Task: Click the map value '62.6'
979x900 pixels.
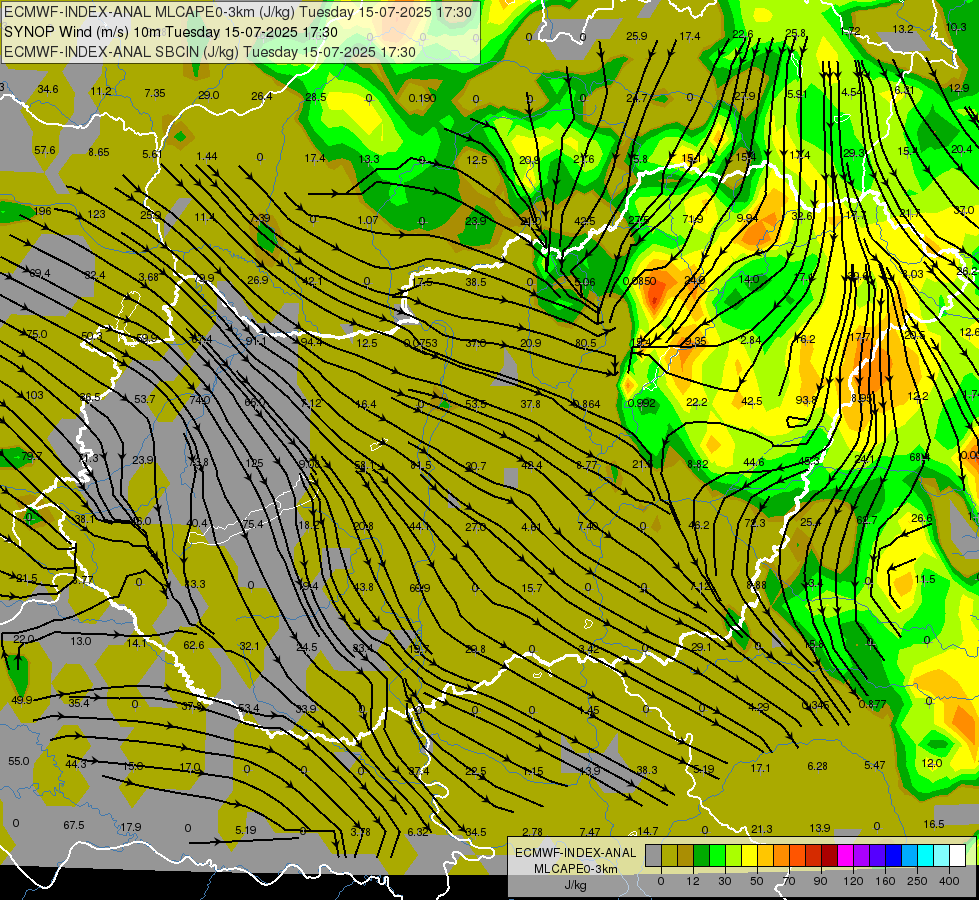Action: click(194, 645)
